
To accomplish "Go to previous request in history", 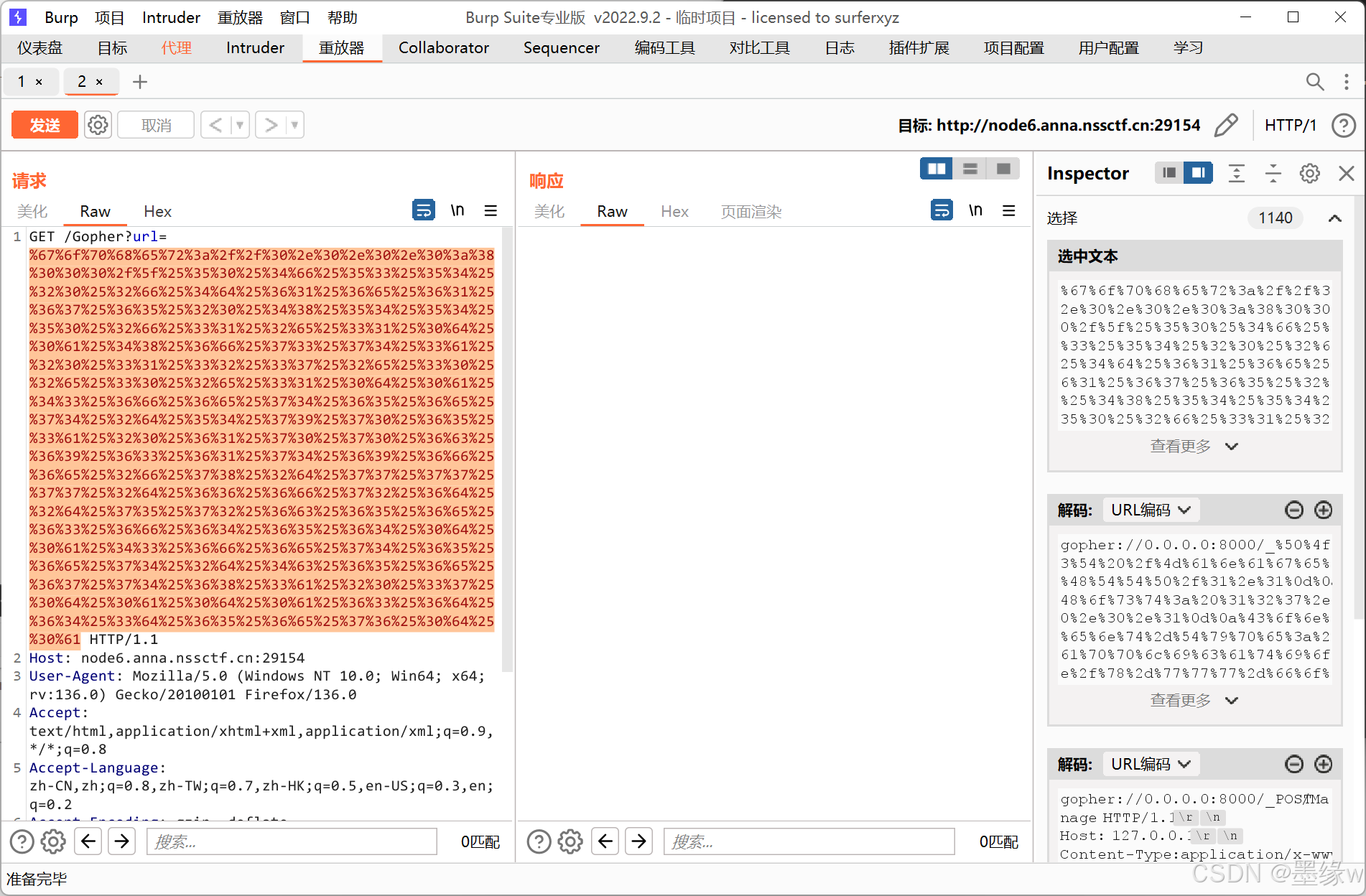I will (215, 125).
